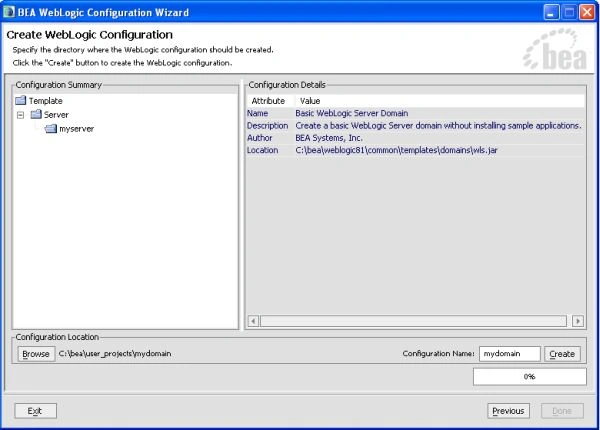Collapse the Server tree node

(21, 115)
